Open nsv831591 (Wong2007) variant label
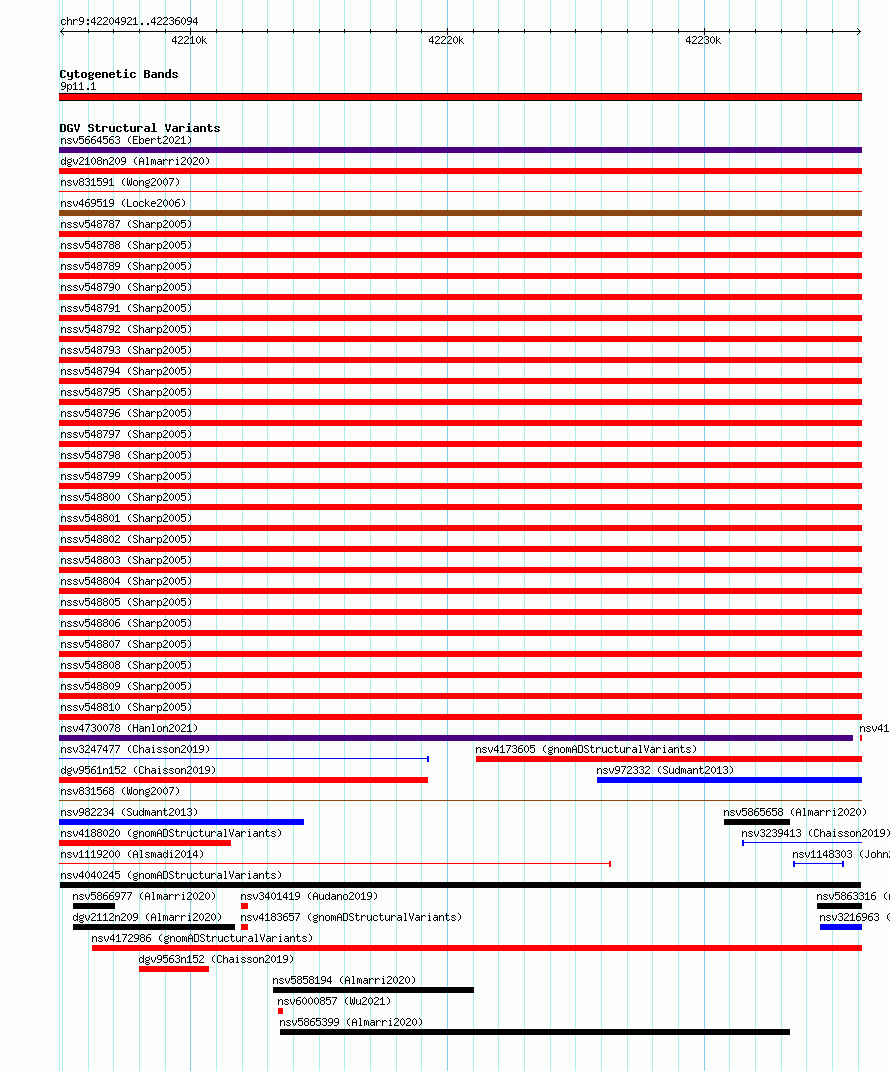The image size is (890, 1071). pos(120,182)
